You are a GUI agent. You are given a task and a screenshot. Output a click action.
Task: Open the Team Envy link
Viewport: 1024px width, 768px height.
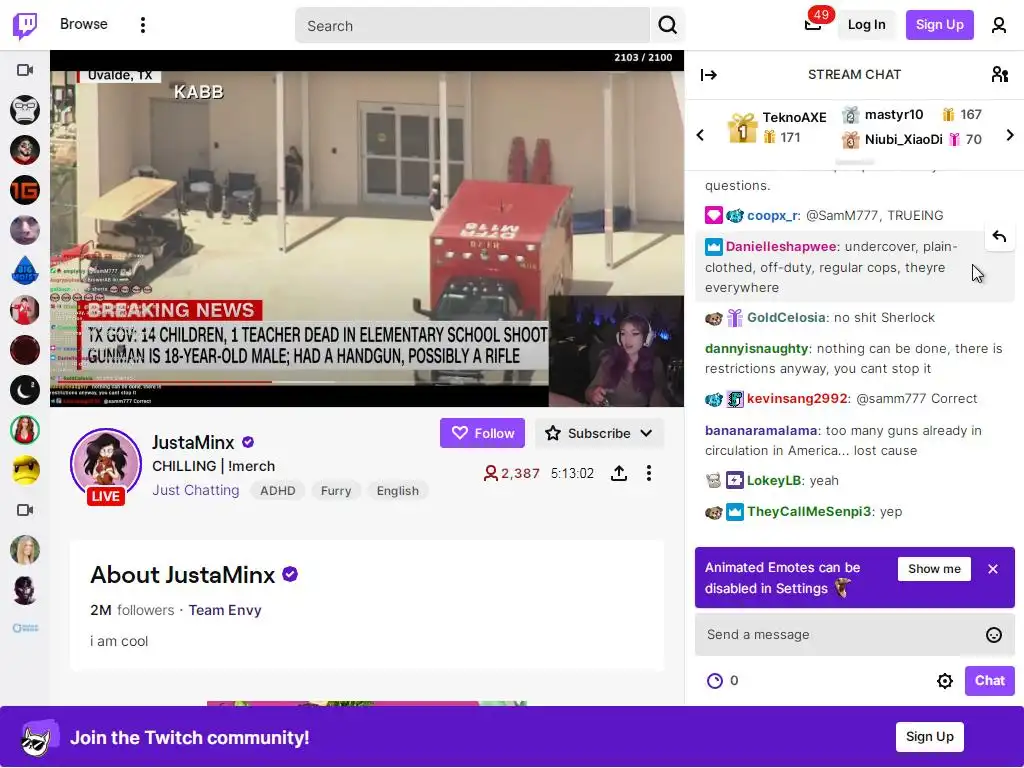tap(225, 610)
